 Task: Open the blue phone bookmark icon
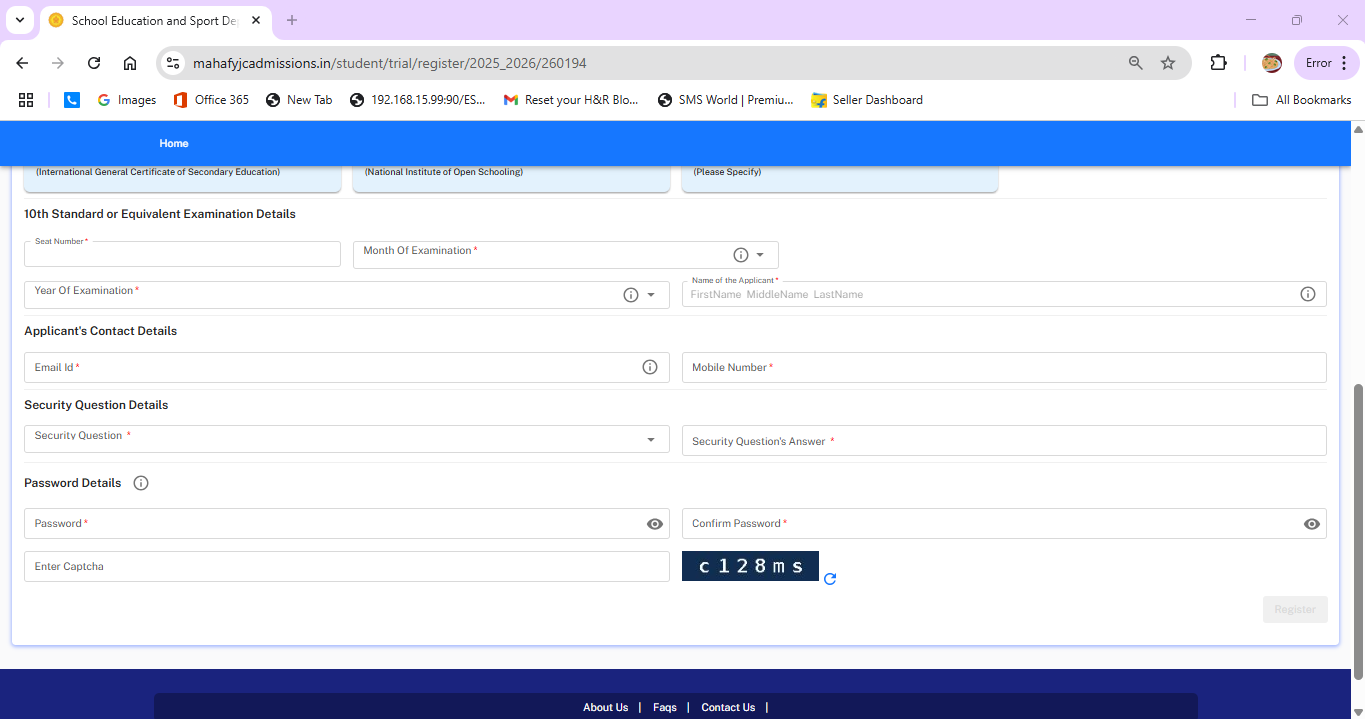click(x=71, y=100)
